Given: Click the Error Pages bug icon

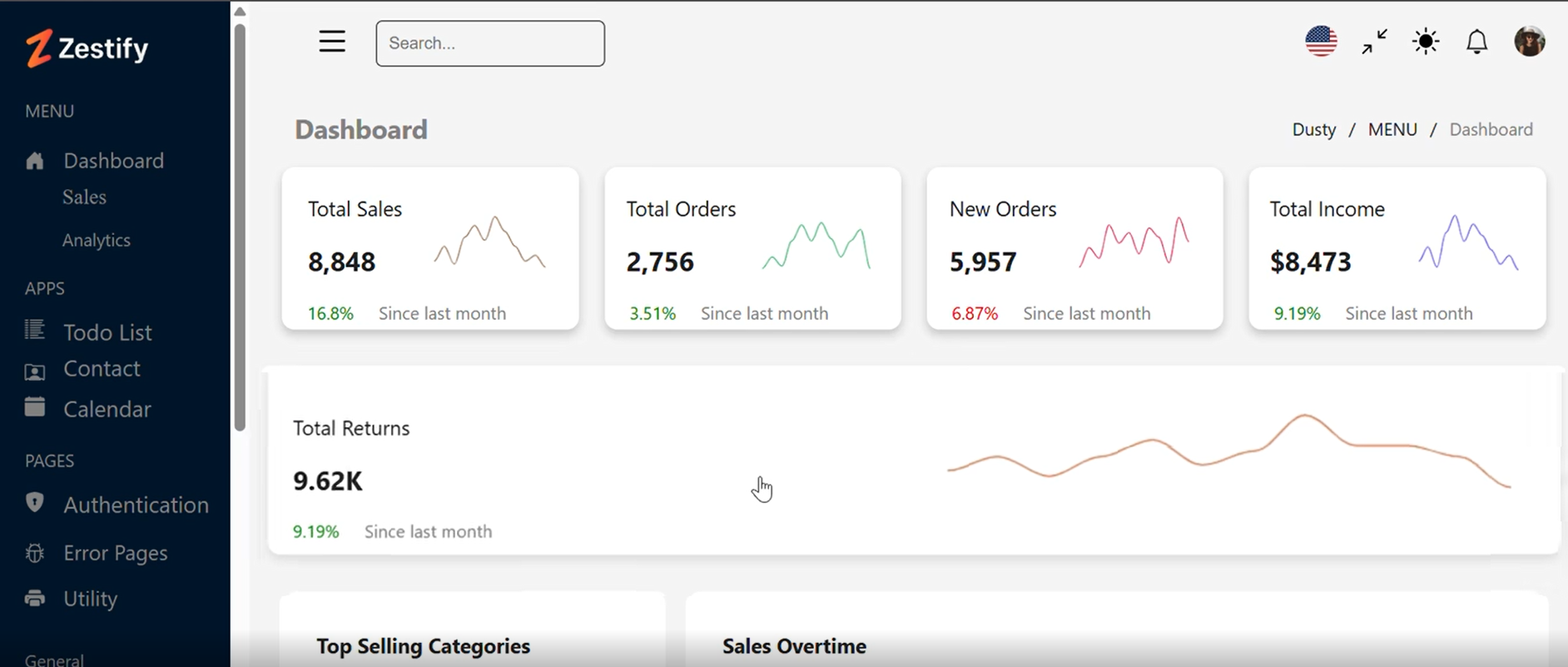Looking at the screenshot, I should pos(34,553).
